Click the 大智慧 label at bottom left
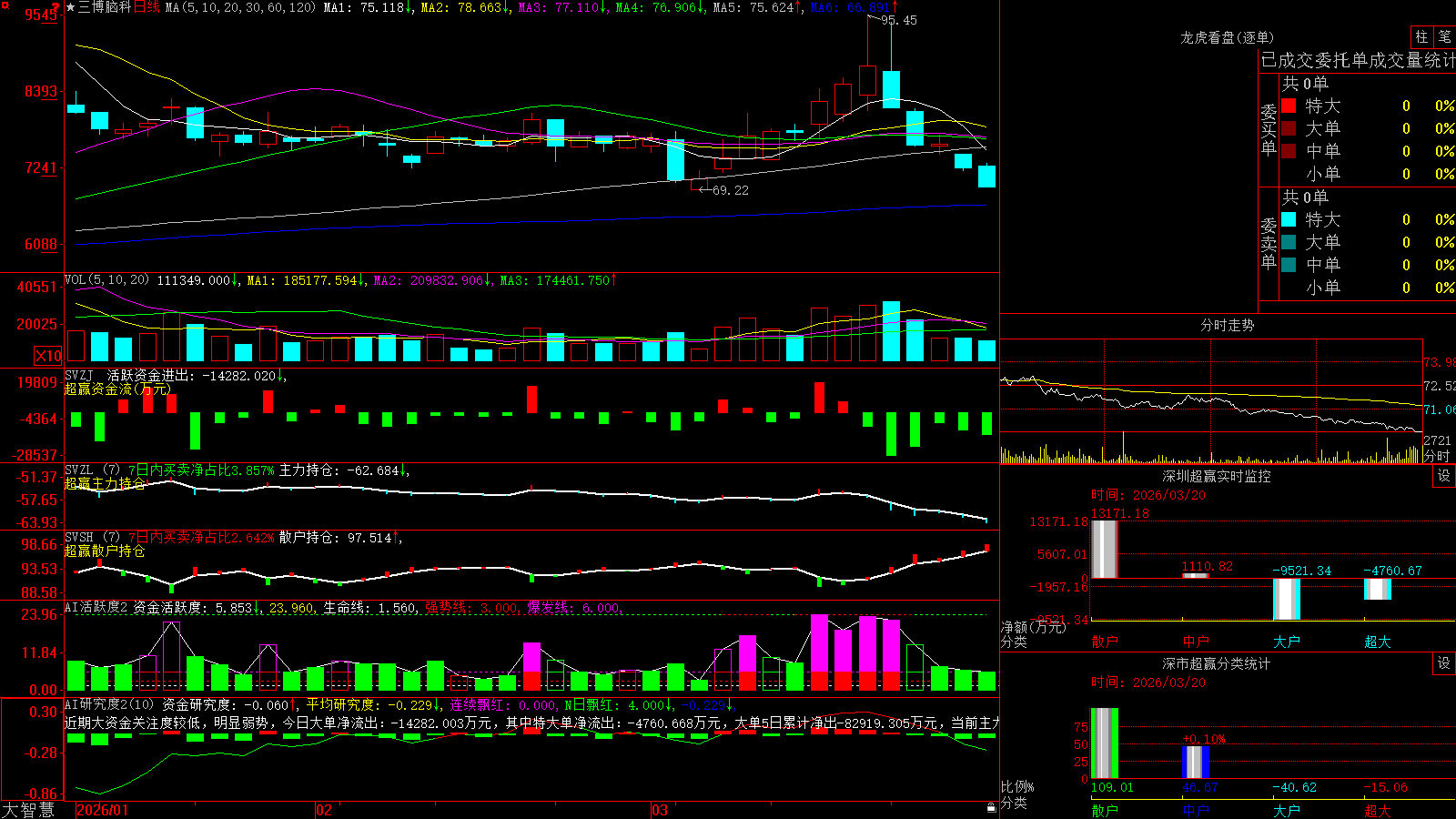1456x819 pixels. click(28, 810)
